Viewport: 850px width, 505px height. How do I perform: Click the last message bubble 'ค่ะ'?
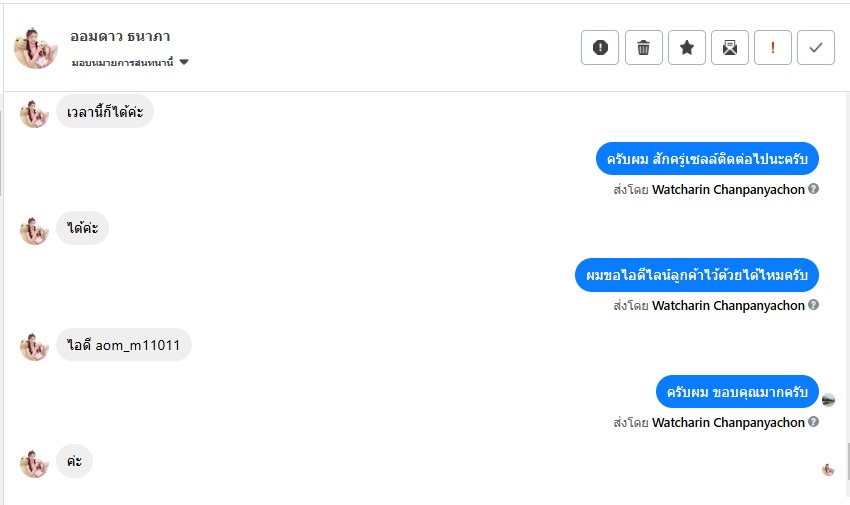point(74,461)
